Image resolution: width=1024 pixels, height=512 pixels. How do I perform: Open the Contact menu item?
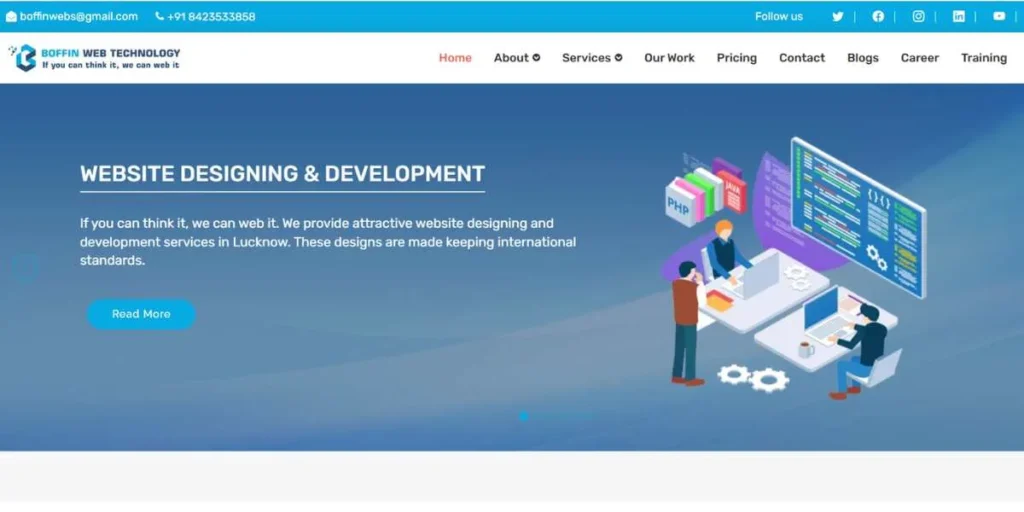click(x=802, y=57)
